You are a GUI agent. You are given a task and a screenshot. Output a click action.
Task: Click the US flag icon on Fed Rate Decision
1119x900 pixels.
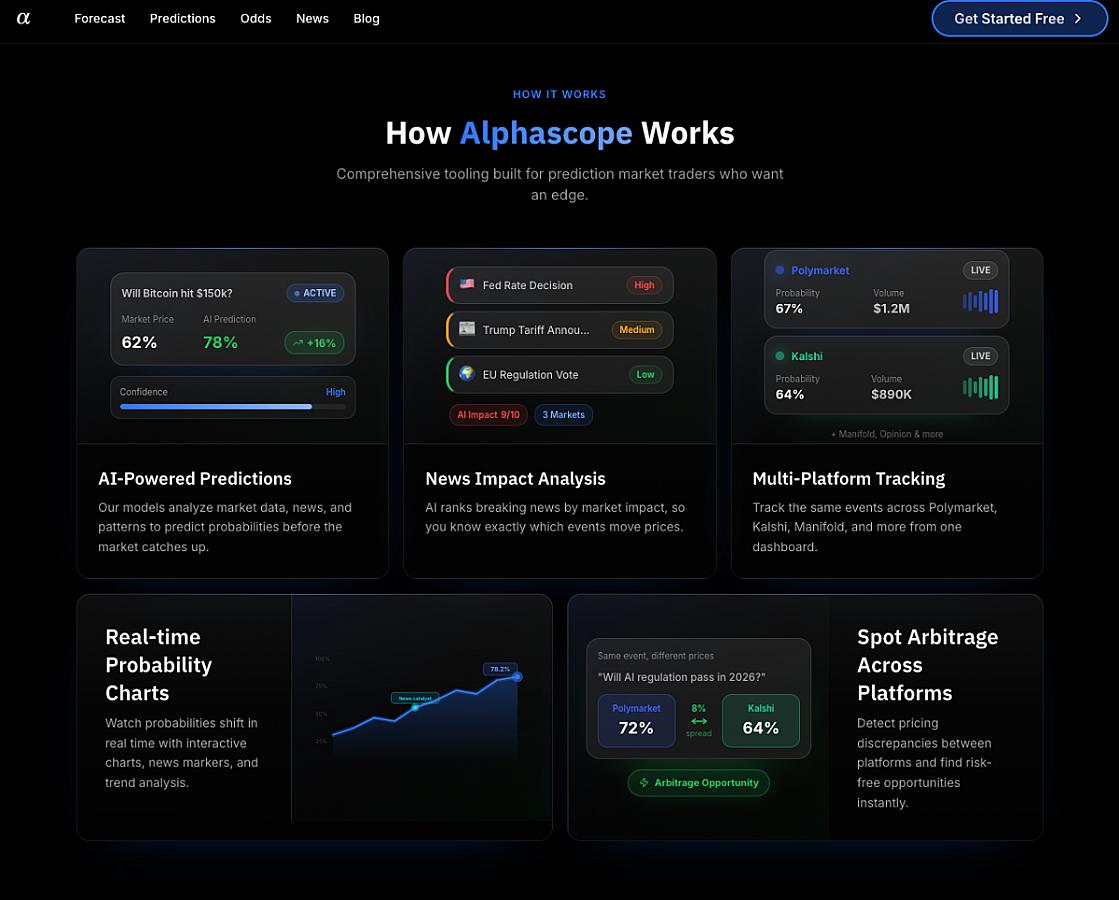point(467,283)
